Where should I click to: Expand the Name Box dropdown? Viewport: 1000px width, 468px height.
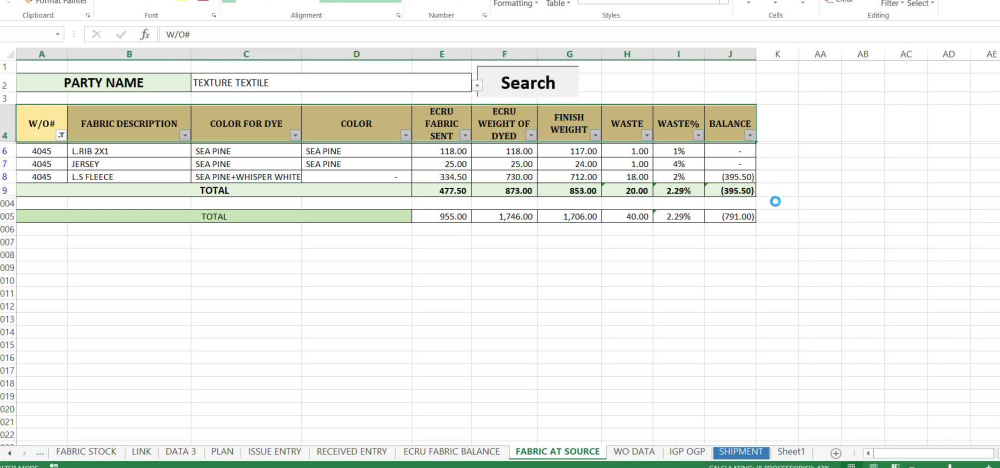58,34
